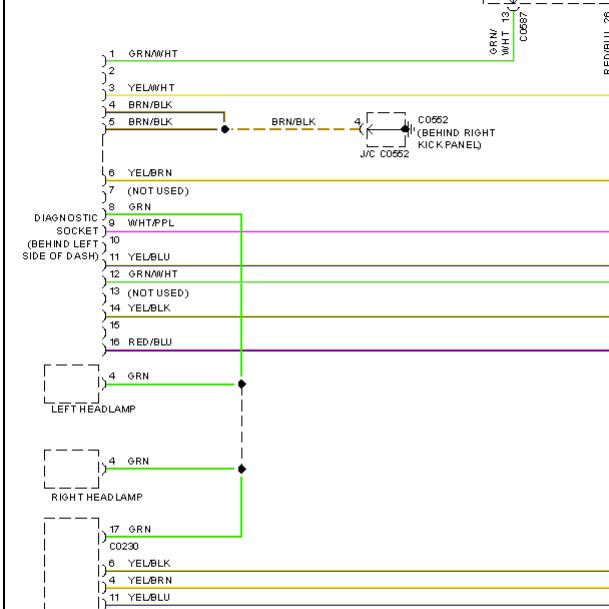Click the 4 GRN label at left headlamp
The width and height of the screenshot is (609, 609).
click(x=129, y=376)
